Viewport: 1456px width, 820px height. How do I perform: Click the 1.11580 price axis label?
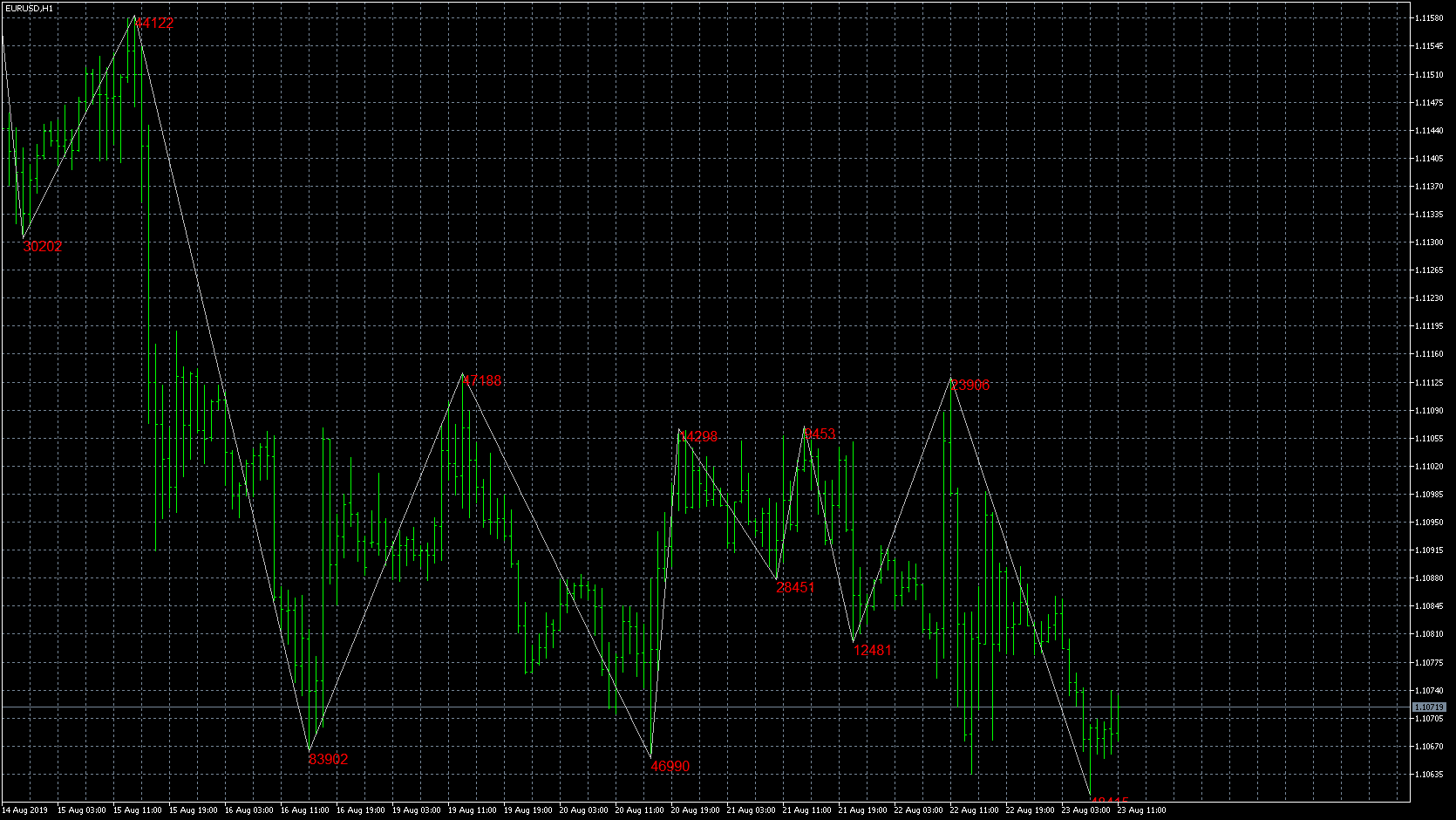pyautogui.click(x=1429, y=18)
